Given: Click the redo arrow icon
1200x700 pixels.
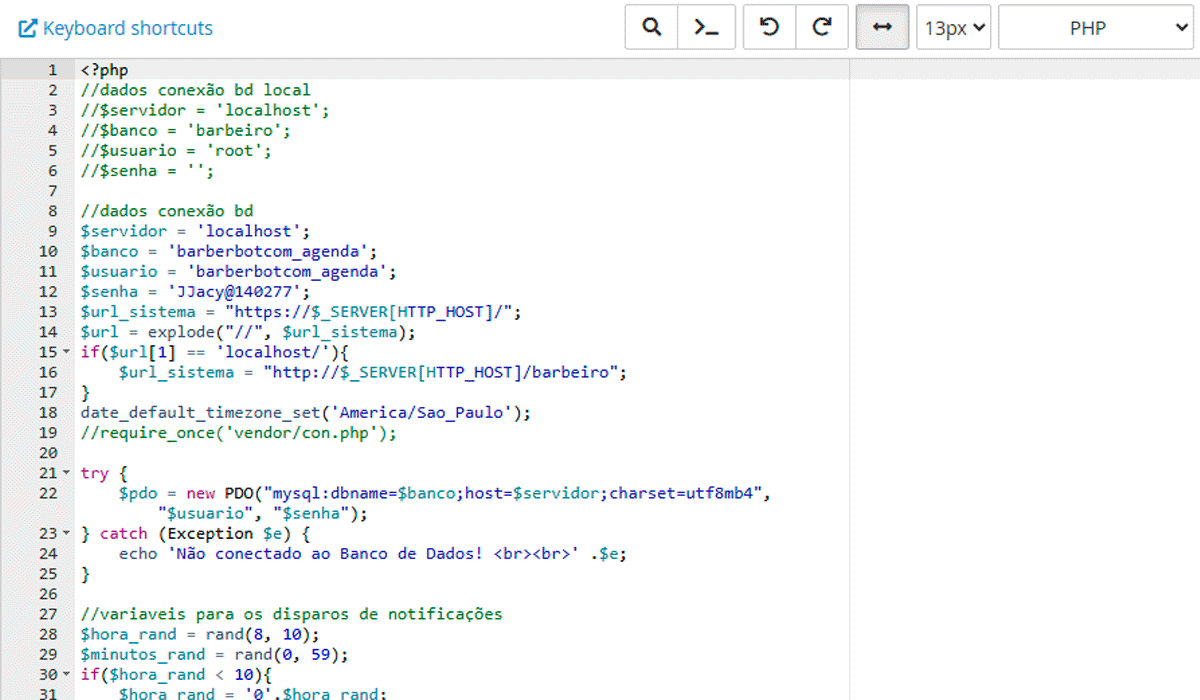Looking at the screenshot, I should 822,28.
